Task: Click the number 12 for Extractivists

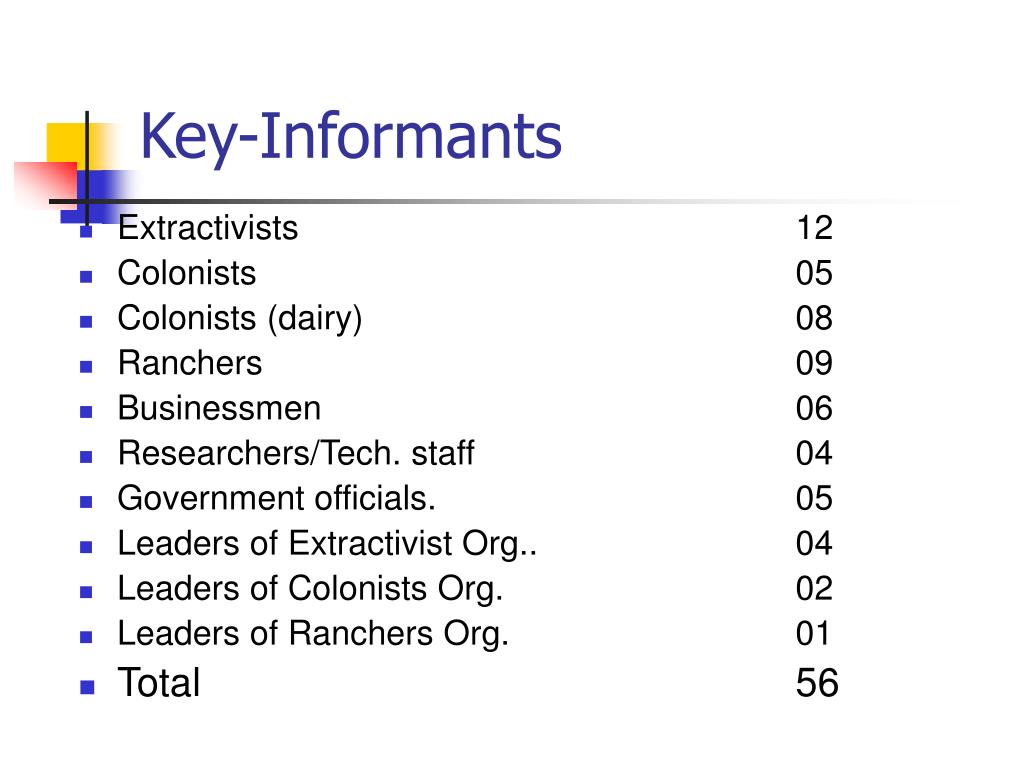Action: 814,228
